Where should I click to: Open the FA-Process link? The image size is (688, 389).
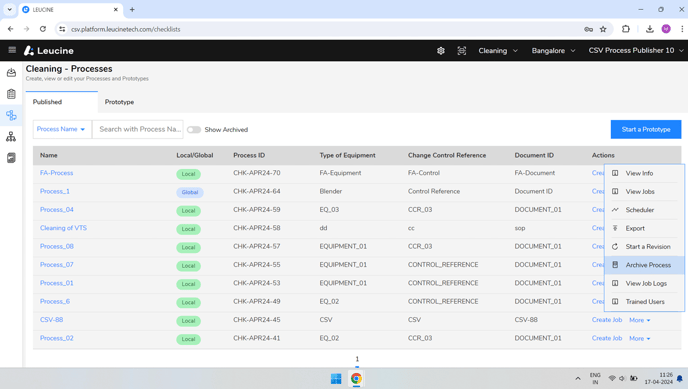57,173
